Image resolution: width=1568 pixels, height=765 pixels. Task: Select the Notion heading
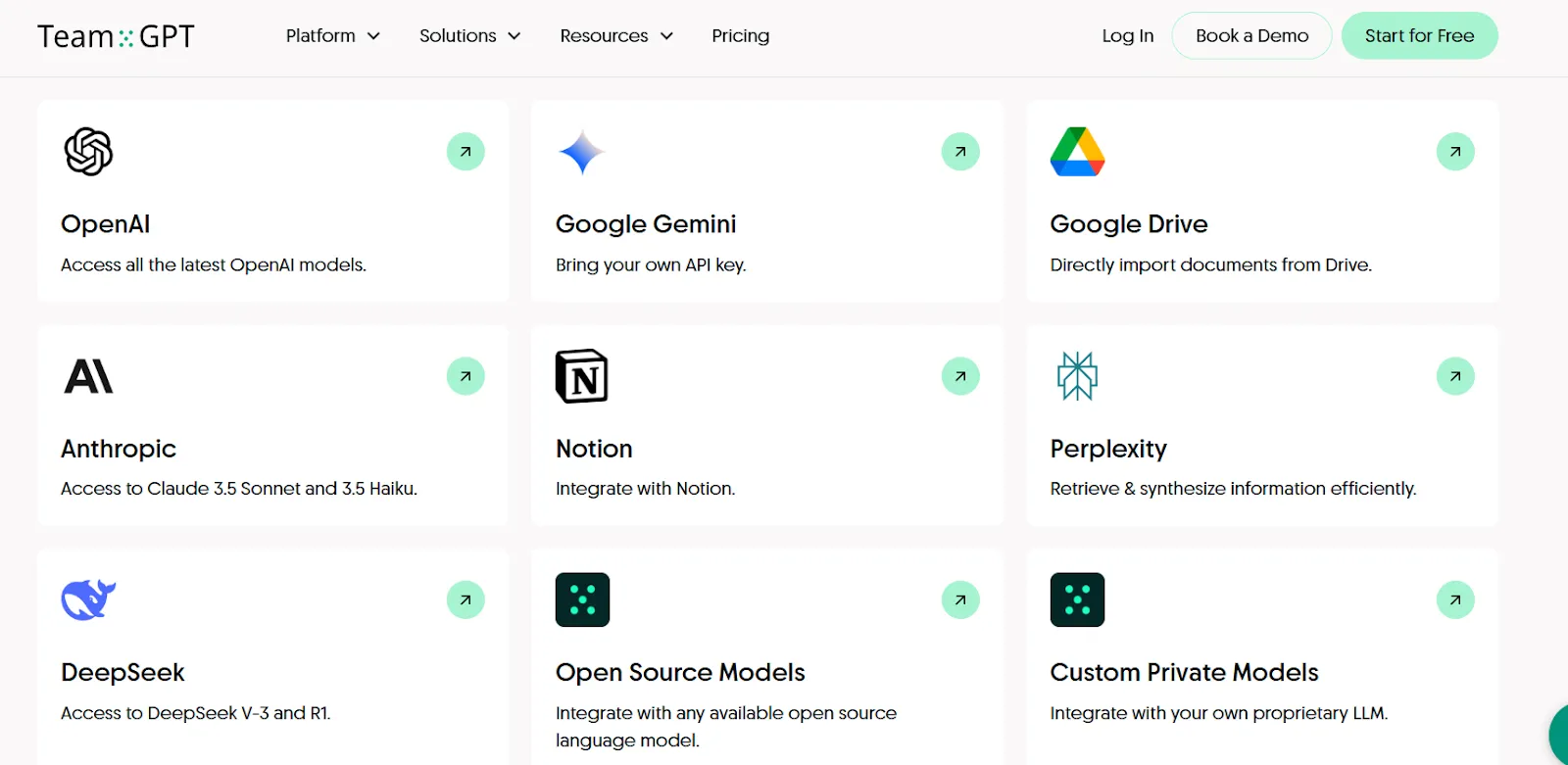[x=594, y=449]
